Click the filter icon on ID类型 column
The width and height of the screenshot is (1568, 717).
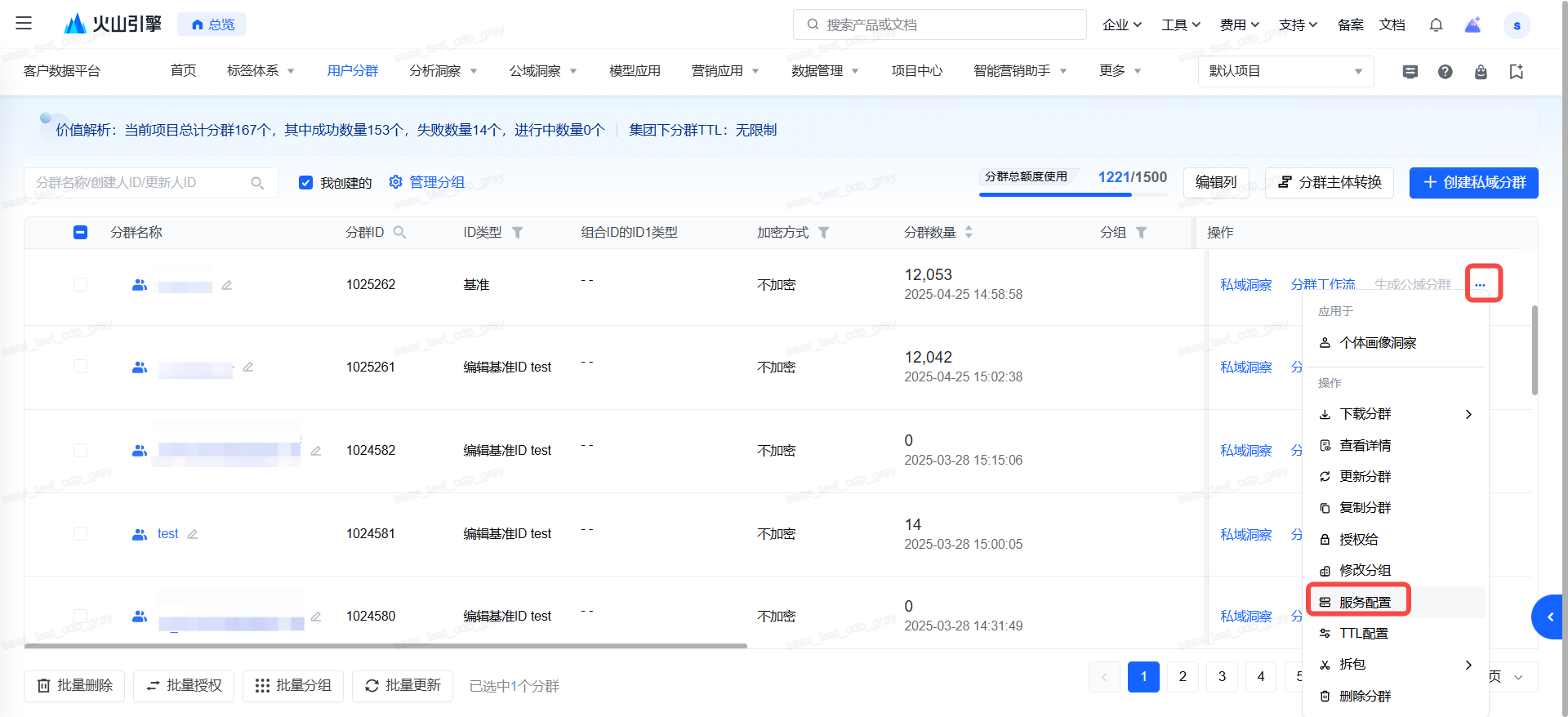[517, 233]
